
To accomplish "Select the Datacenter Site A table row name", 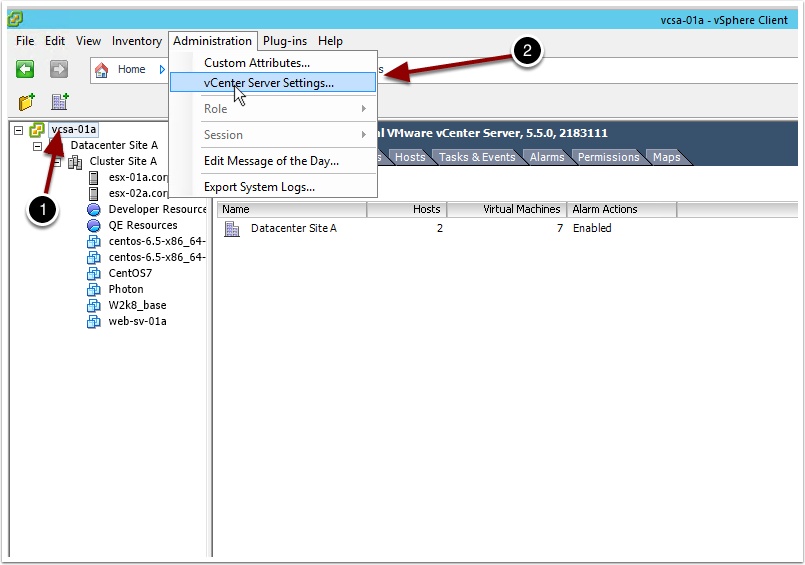I will [294, 228].
